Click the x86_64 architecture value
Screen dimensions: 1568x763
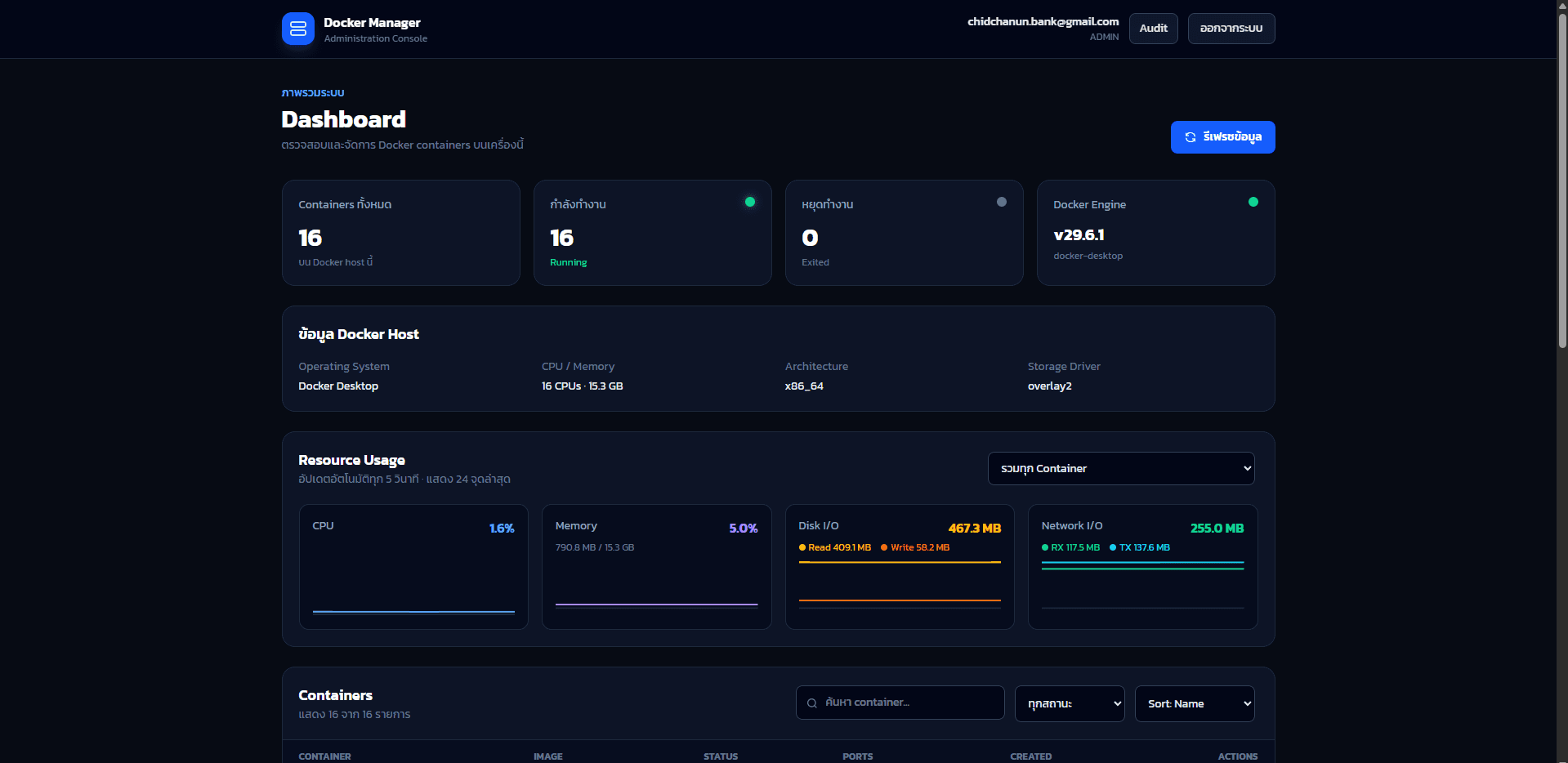pos(804,386)
